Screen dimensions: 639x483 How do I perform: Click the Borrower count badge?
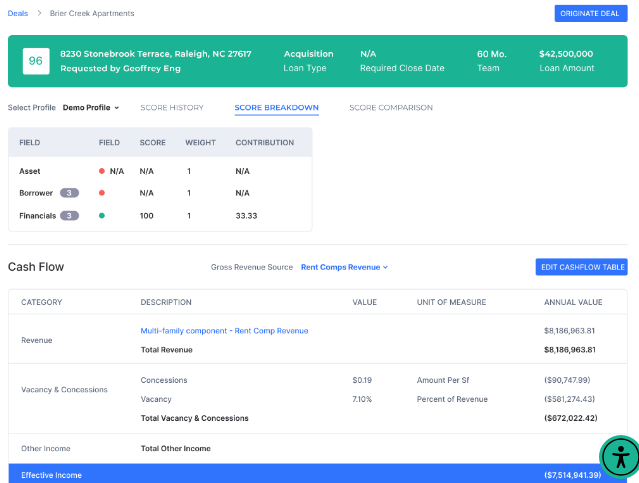(x=69, y=193)
